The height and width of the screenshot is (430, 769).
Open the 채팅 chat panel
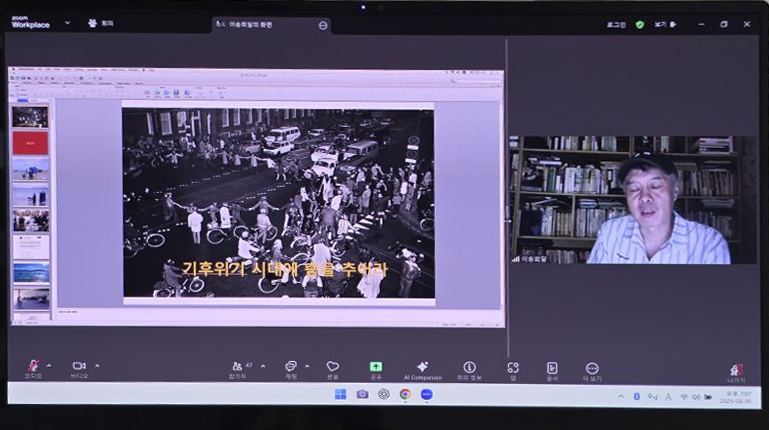tap(291, 367)
